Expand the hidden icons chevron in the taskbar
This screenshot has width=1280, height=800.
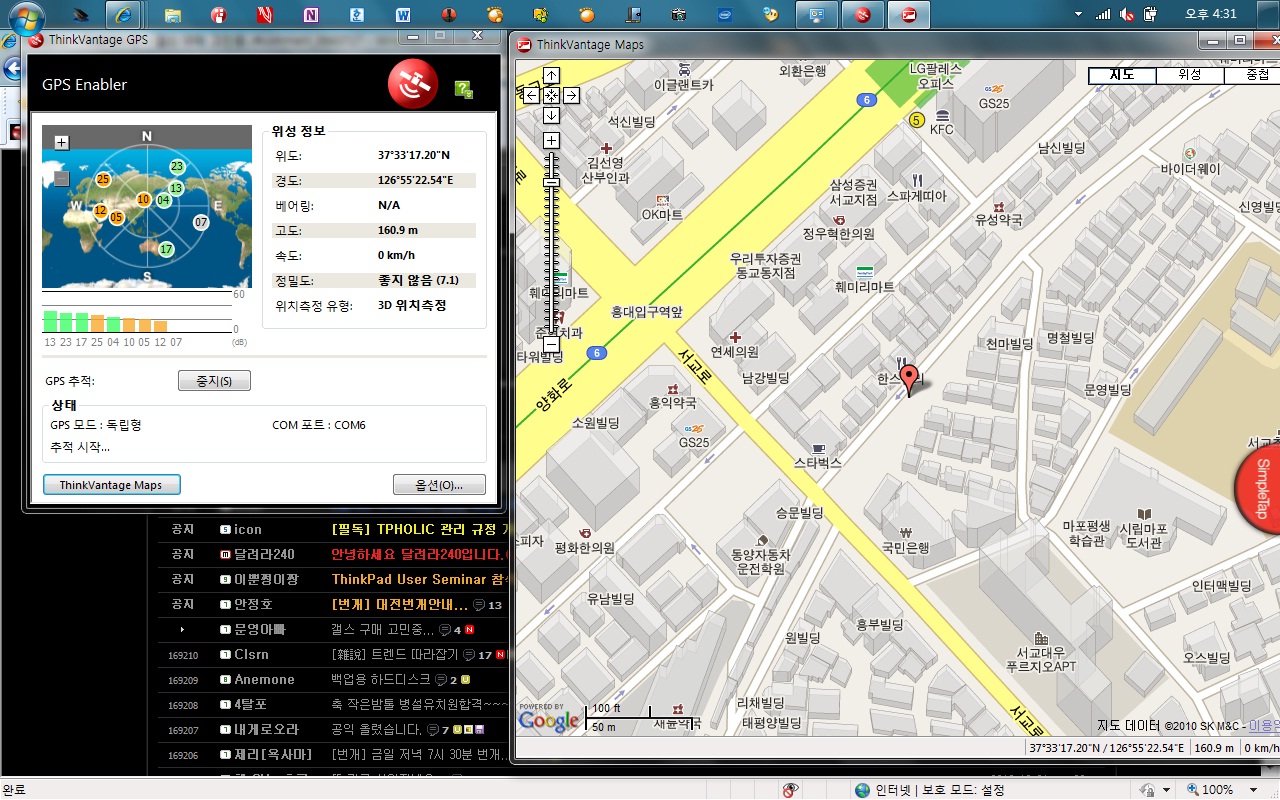click(x=1079, y=14)
